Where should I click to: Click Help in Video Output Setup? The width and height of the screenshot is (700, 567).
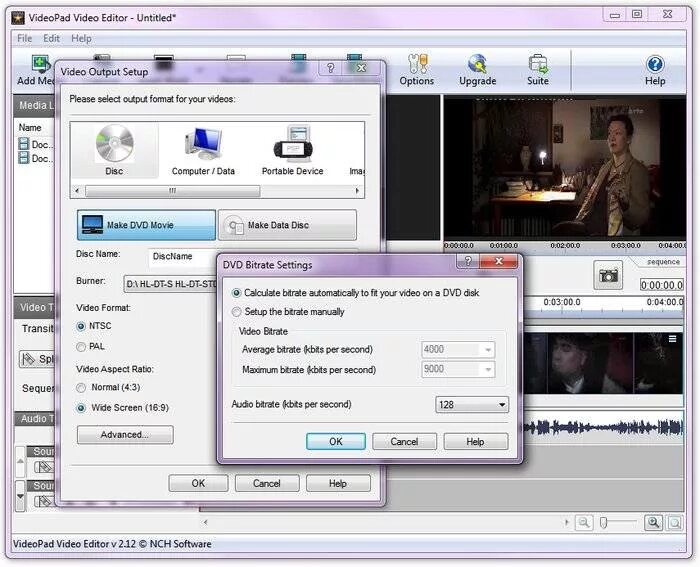coord(338,484)
